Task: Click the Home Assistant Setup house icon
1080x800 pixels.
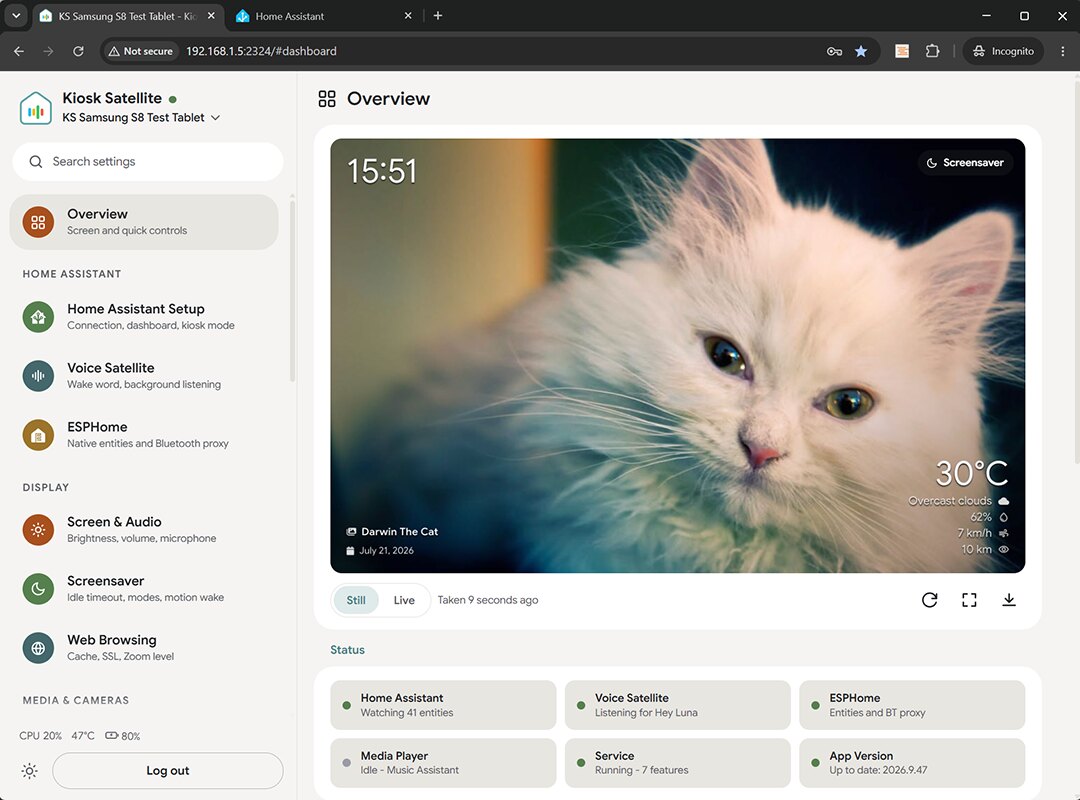Action: pyautogui.click(x=38, y=317)
